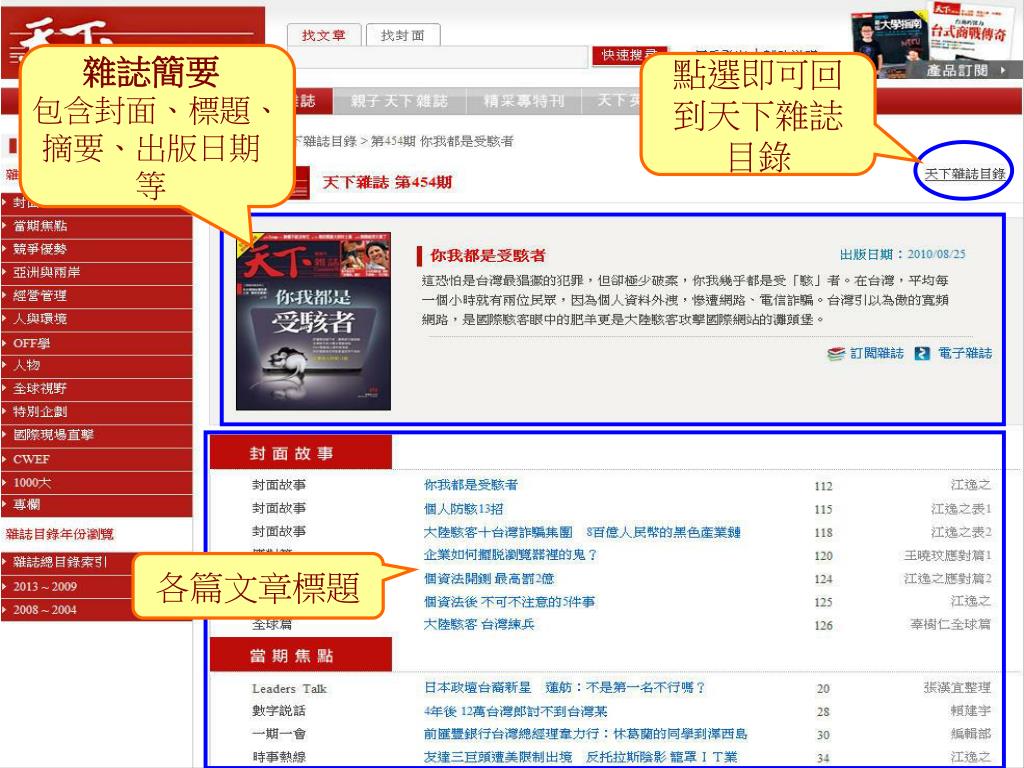The height and width of the screenshot is (768, 1024).
Task: Open the cover-story article 你我都是受駭者 in the list
Action: (x=471, y=485)
